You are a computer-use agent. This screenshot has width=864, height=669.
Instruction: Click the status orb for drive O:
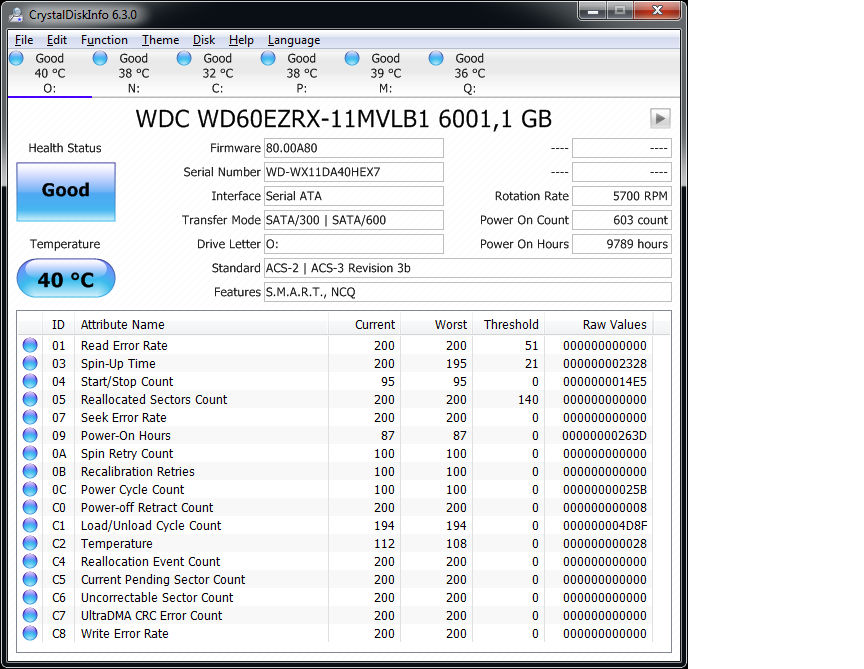tap(16, 59)
